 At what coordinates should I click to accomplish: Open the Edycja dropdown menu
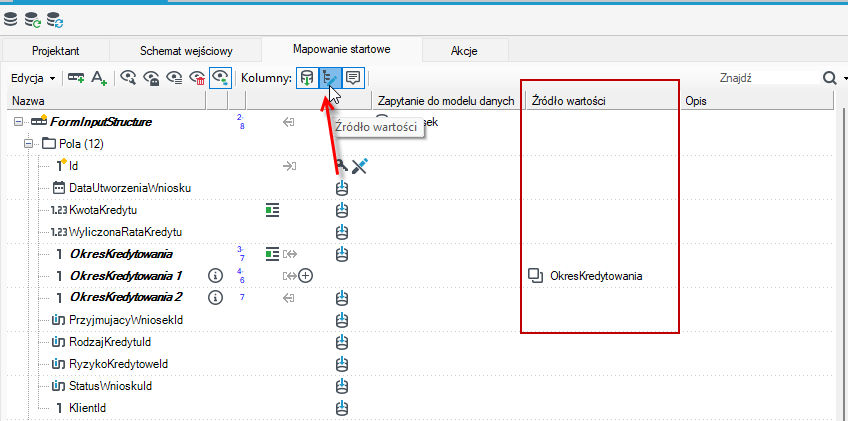click(x=33, y=78)
